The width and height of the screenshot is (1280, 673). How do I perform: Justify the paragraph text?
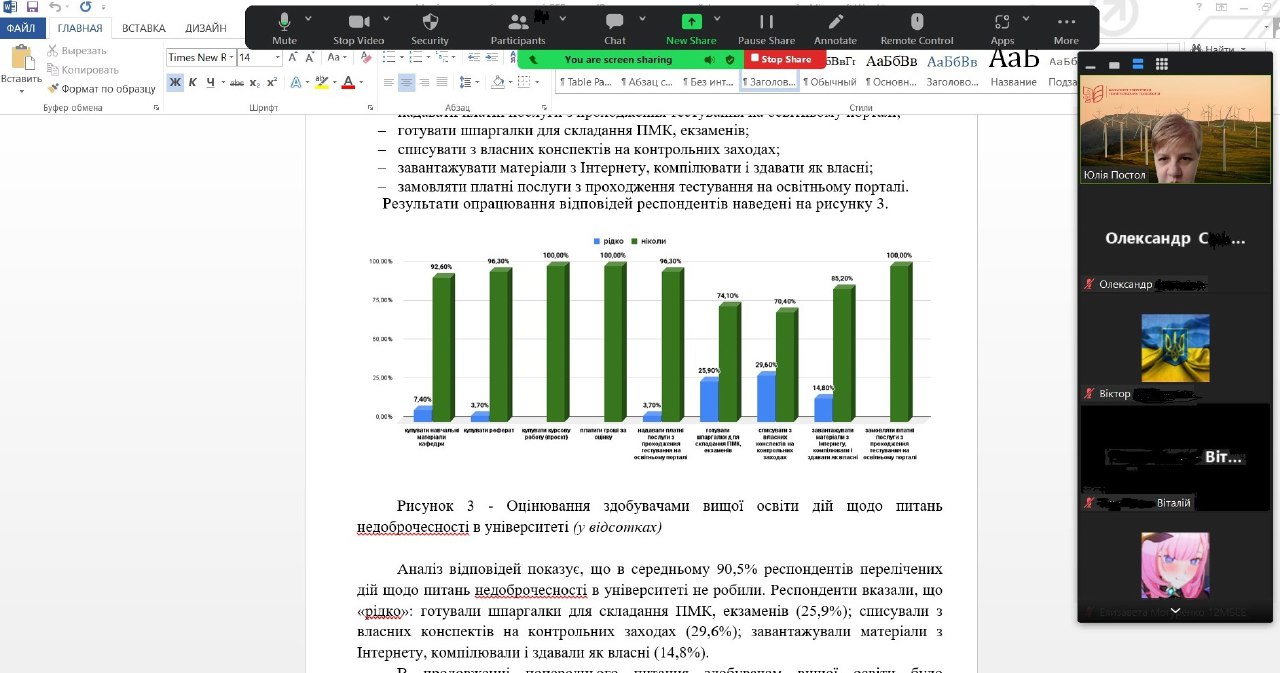443,82
